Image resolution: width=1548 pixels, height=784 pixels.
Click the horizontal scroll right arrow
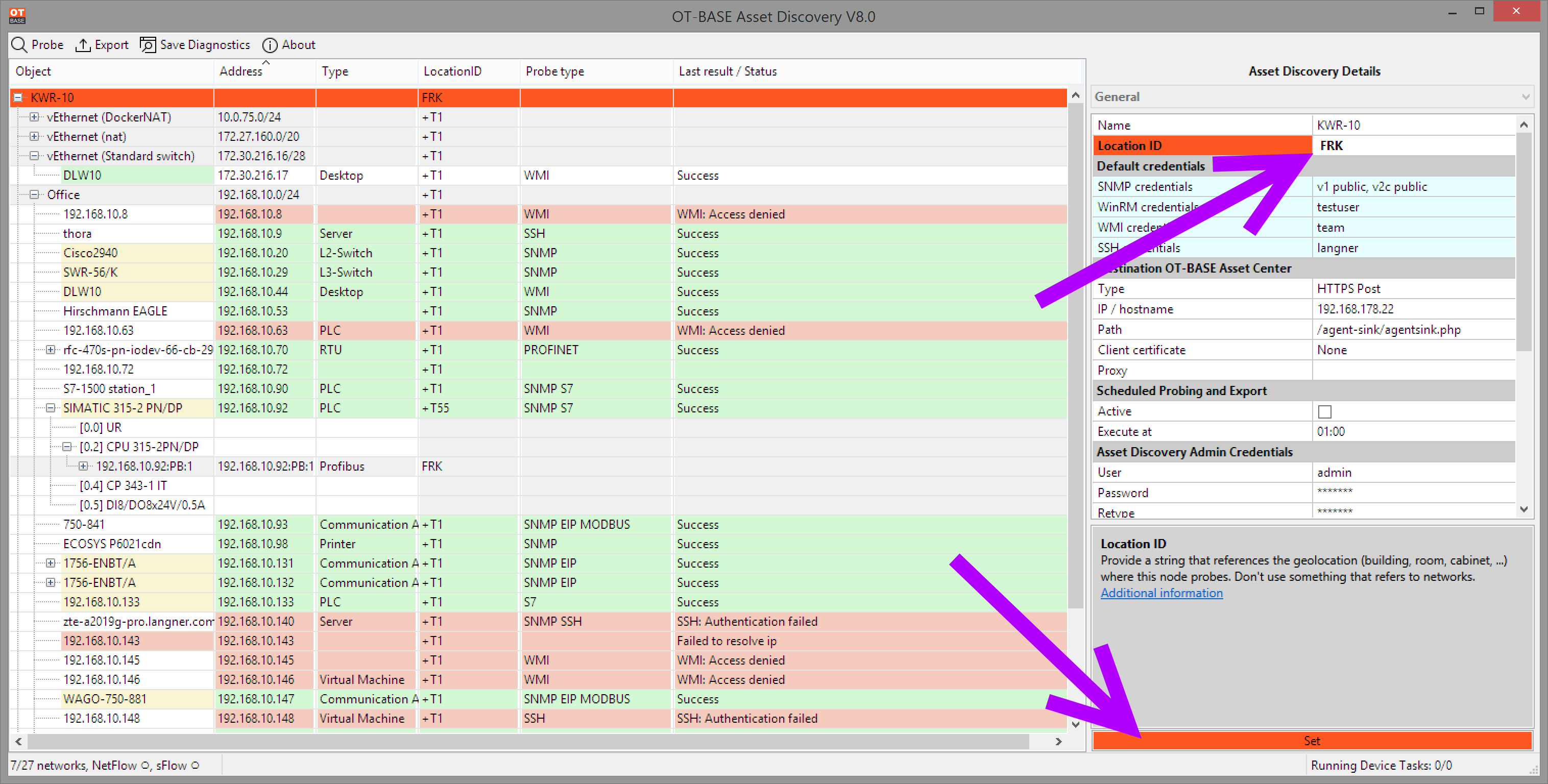coord(1058,741)
